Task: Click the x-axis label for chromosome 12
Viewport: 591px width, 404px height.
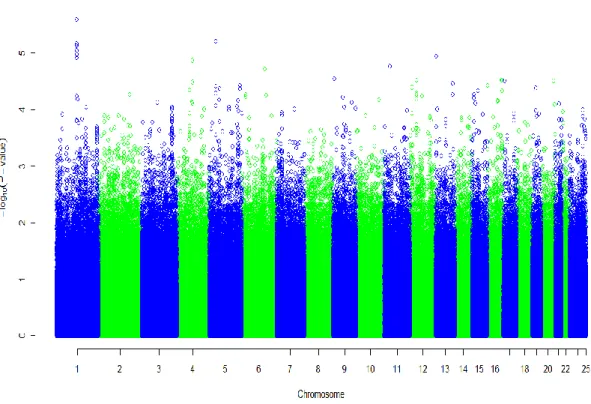Action: click(423, 369)
